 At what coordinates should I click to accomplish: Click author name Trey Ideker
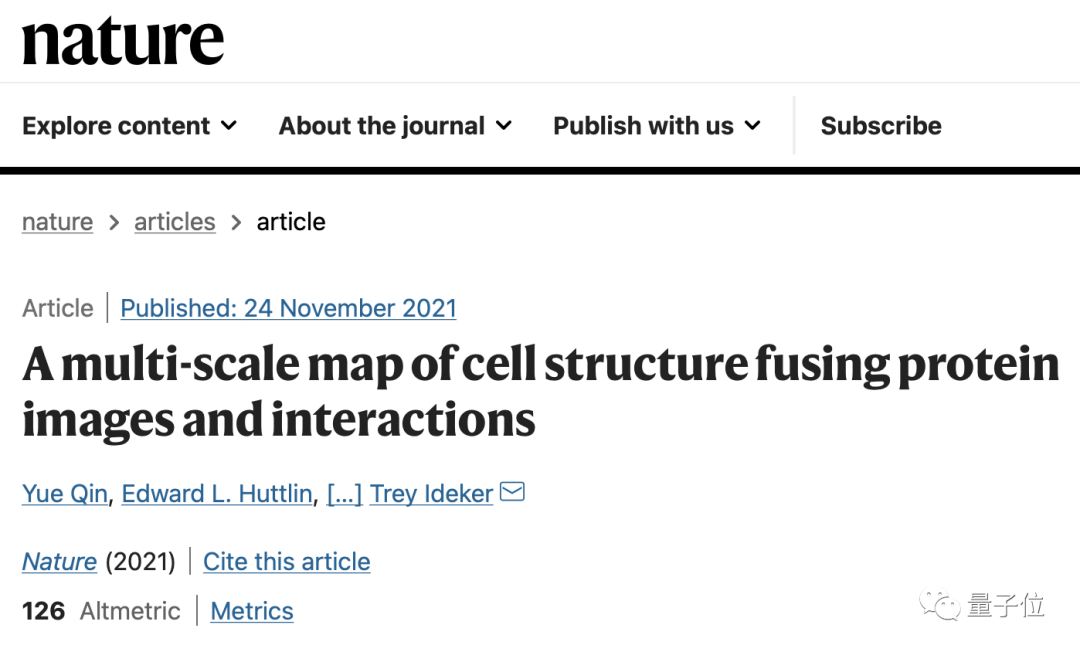[431, 494]
